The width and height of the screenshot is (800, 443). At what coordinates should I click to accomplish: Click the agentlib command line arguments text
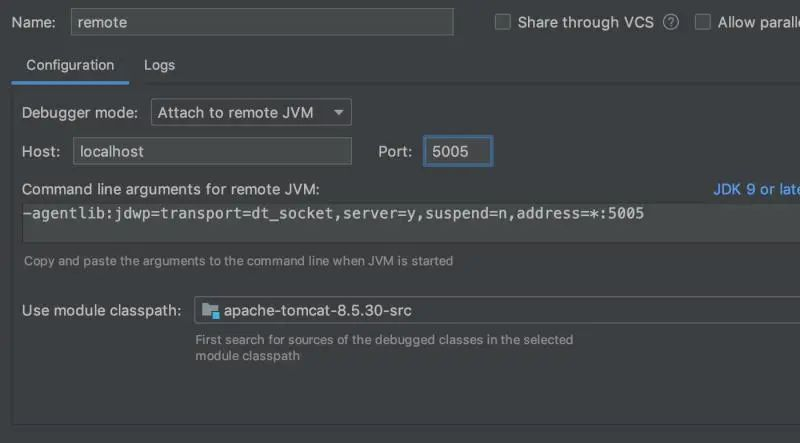(333, 213)
